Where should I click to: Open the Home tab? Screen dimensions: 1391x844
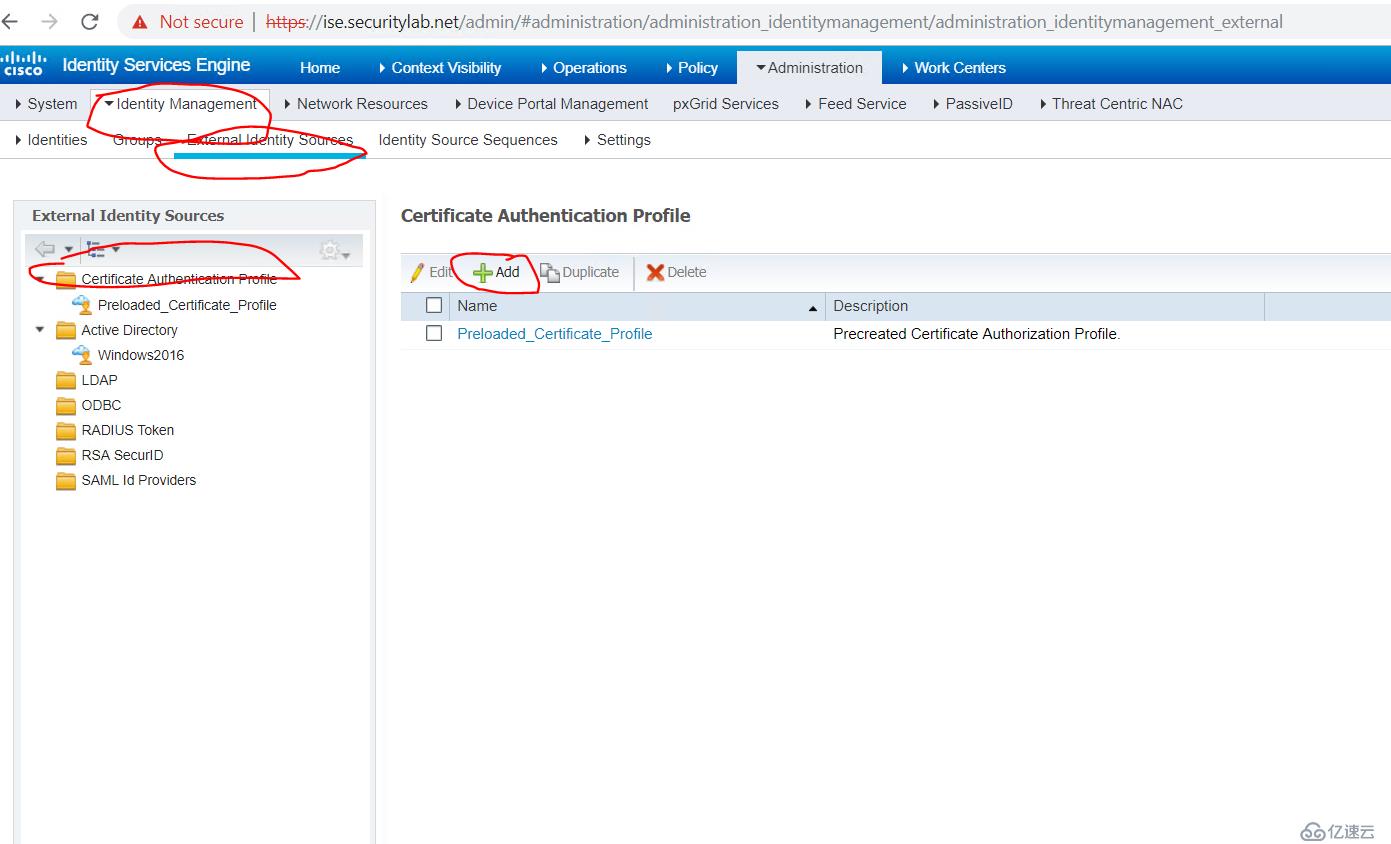click(320, 68)
